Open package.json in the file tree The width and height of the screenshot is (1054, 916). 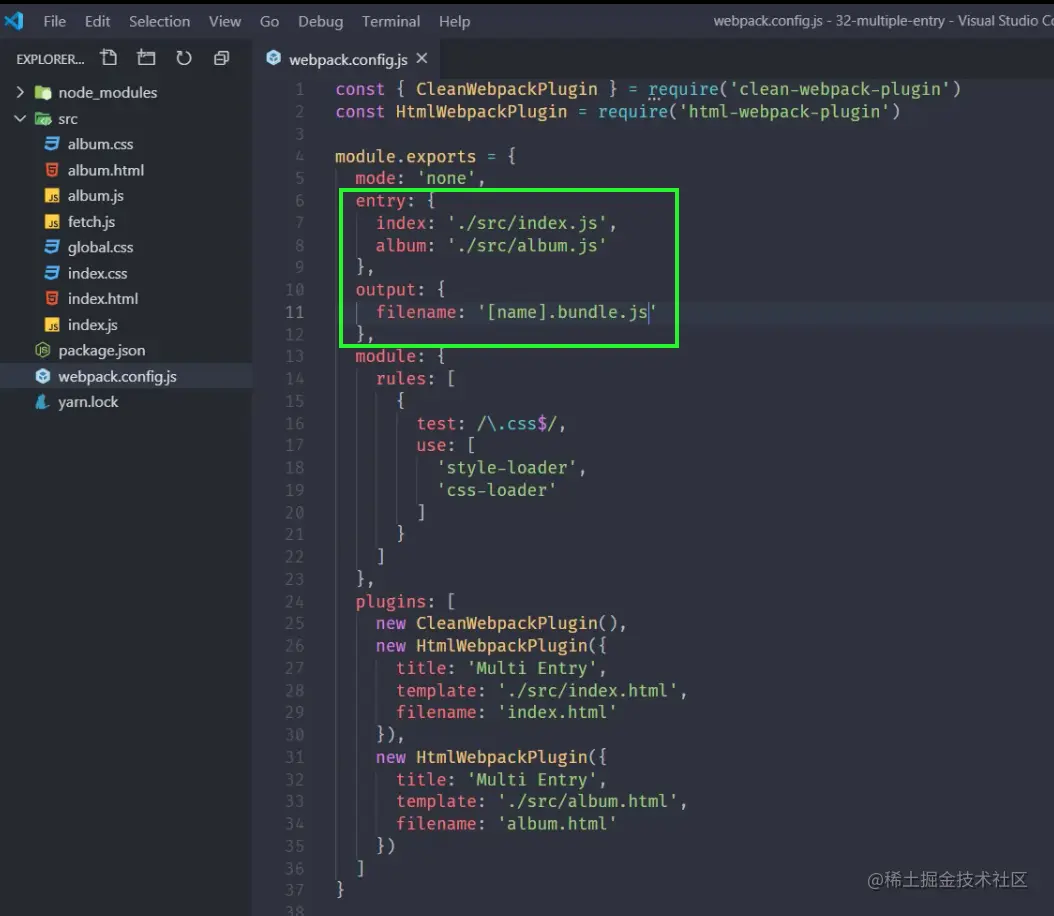(x=102, y=350)
